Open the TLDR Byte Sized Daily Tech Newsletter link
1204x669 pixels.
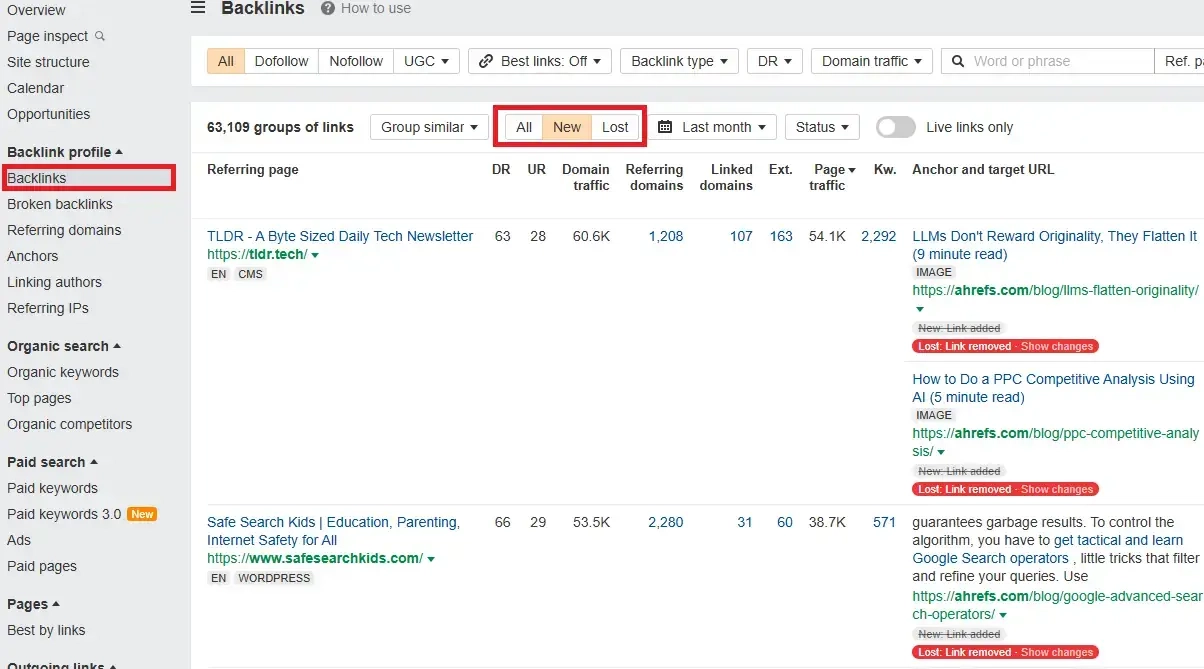[x=340, y=236]
